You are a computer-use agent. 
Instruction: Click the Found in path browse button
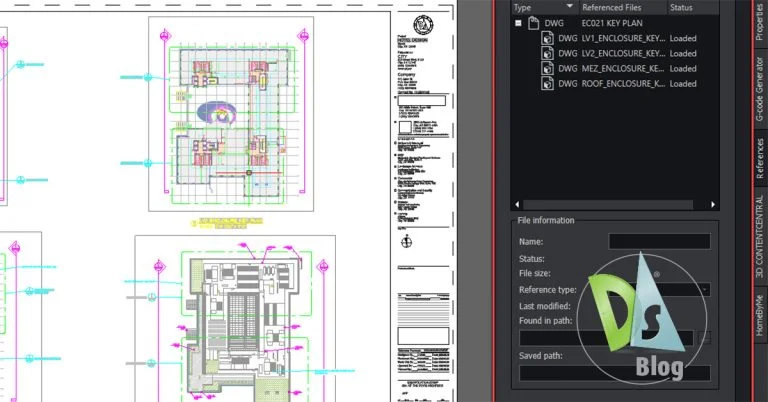[x=704, y=338]
